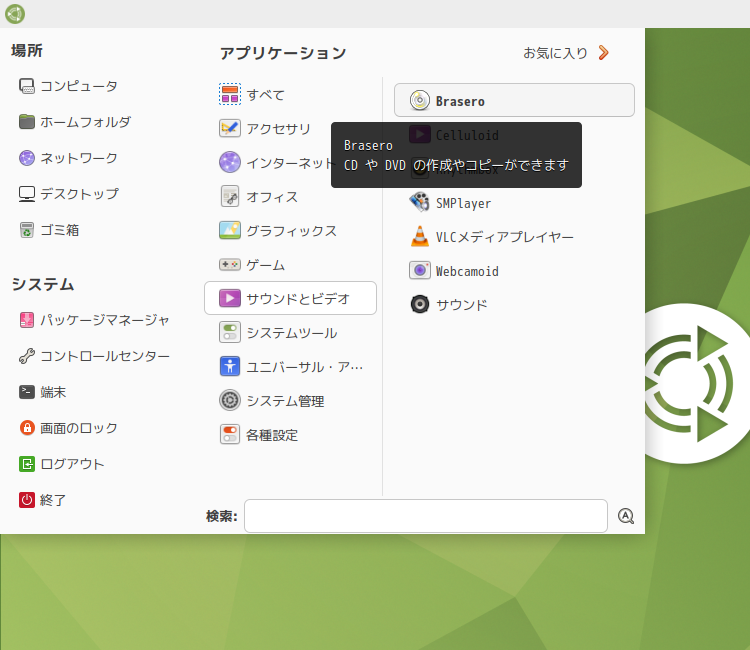
Task: Click the Ubuntu MATE menu logo
Action: coord(15,14)
